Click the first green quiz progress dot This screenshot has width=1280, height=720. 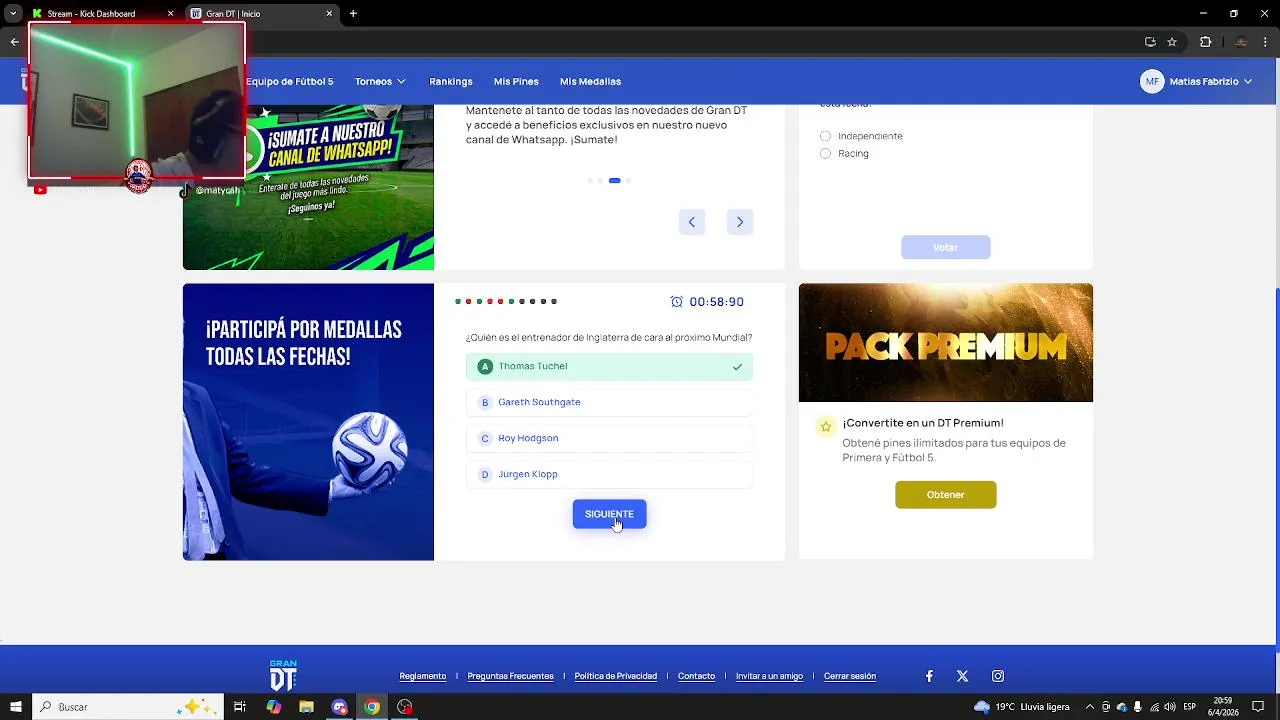(458, 301)
